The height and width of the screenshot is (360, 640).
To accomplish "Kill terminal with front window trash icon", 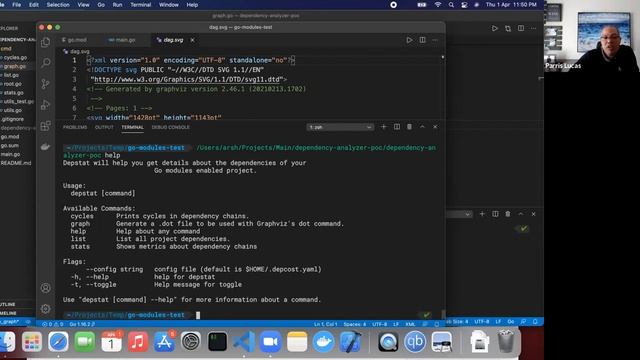I will 409,127.
